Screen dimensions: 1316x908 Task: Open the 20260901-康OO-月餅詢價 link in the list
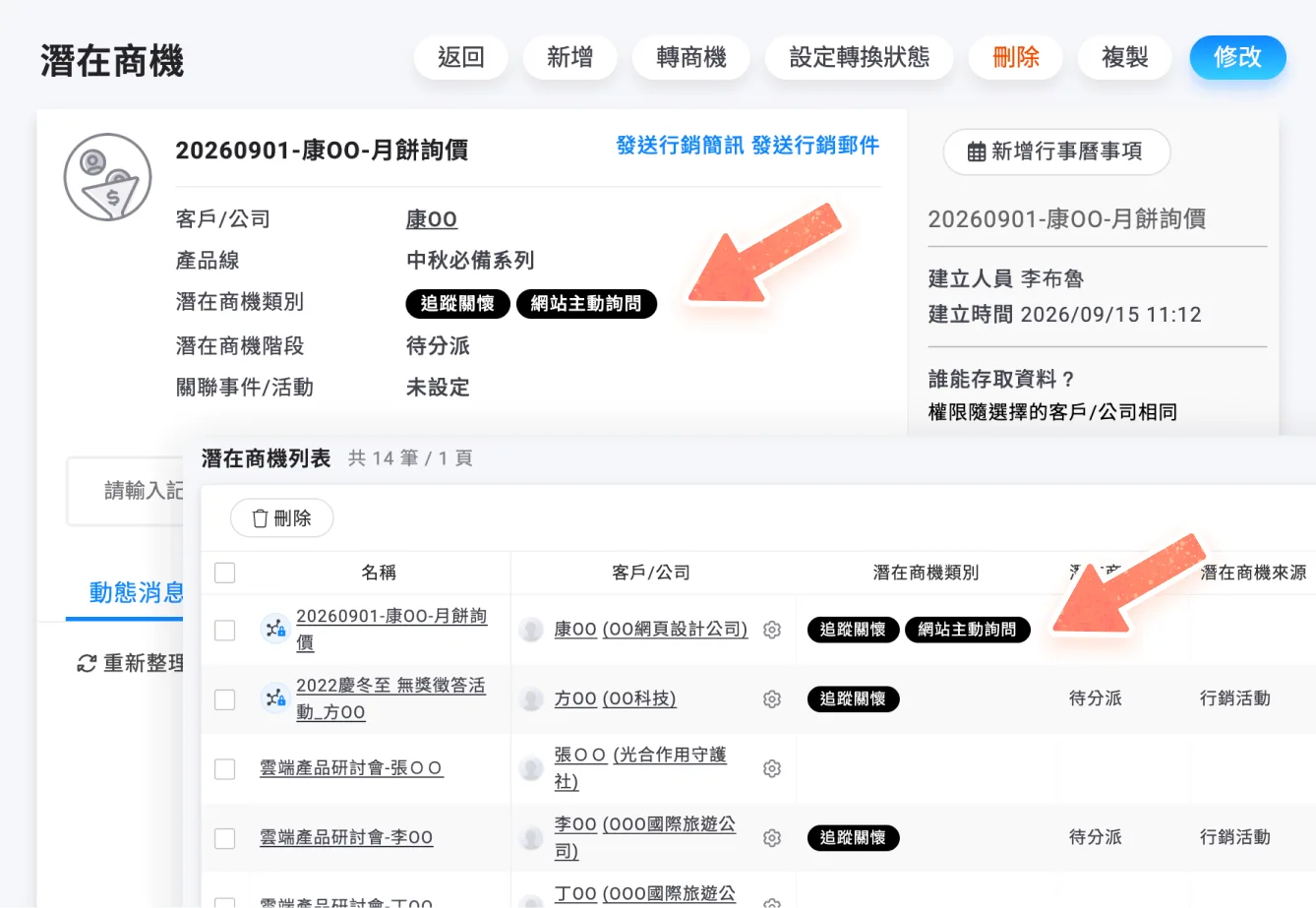pos(391,629)
